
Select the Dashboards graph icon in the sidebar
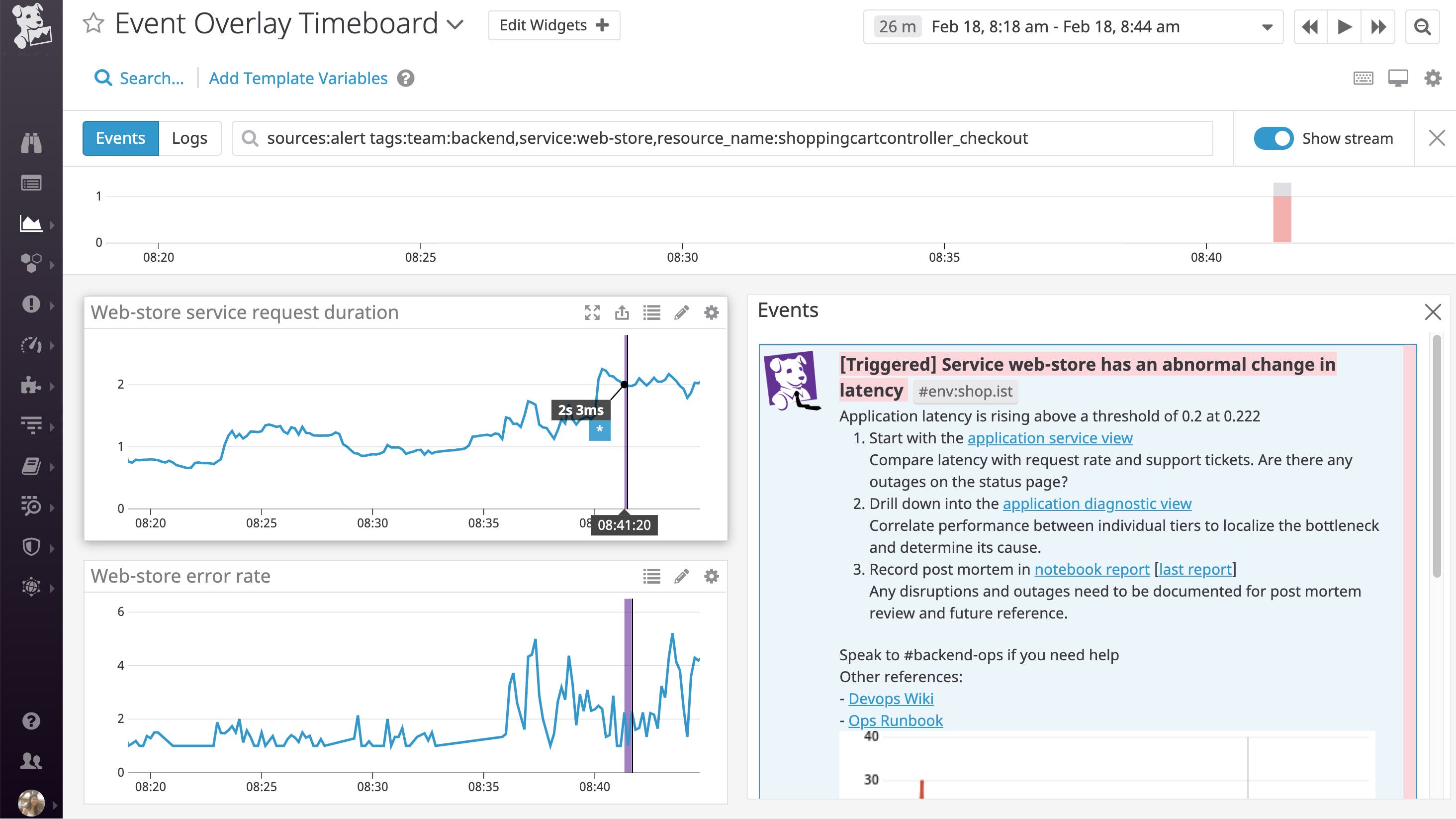coord(32,223)
